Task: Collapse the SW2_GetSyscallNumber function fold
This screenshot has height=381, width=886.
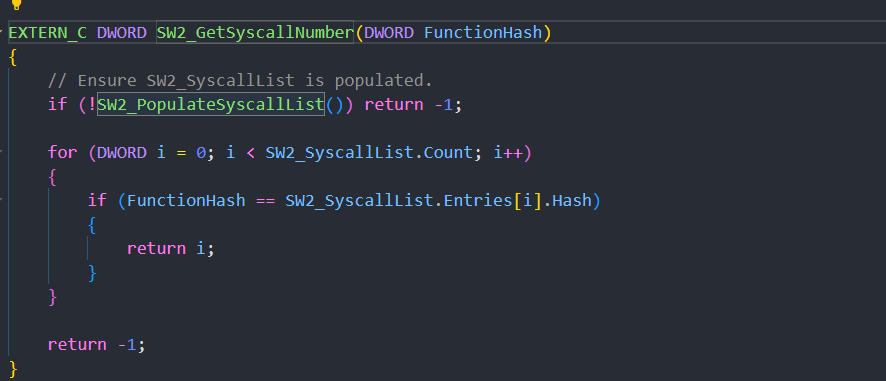Action: pyautogui.click(x=2, y=29)
